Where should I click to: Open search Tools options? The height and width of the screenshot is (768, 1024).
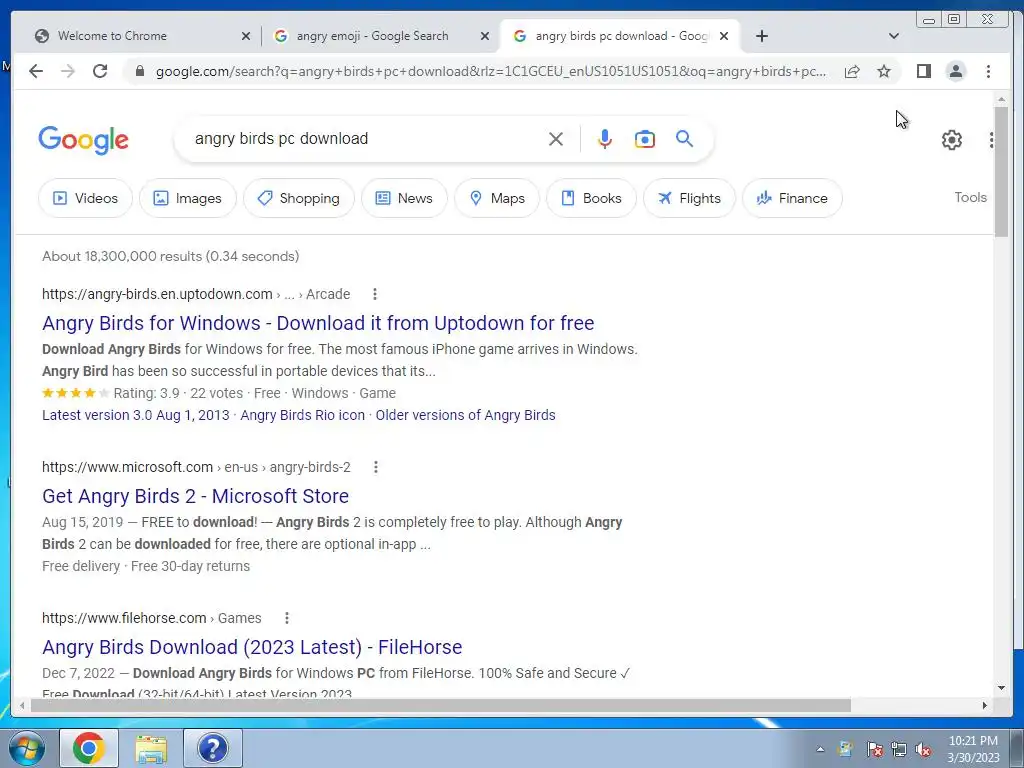970,197
